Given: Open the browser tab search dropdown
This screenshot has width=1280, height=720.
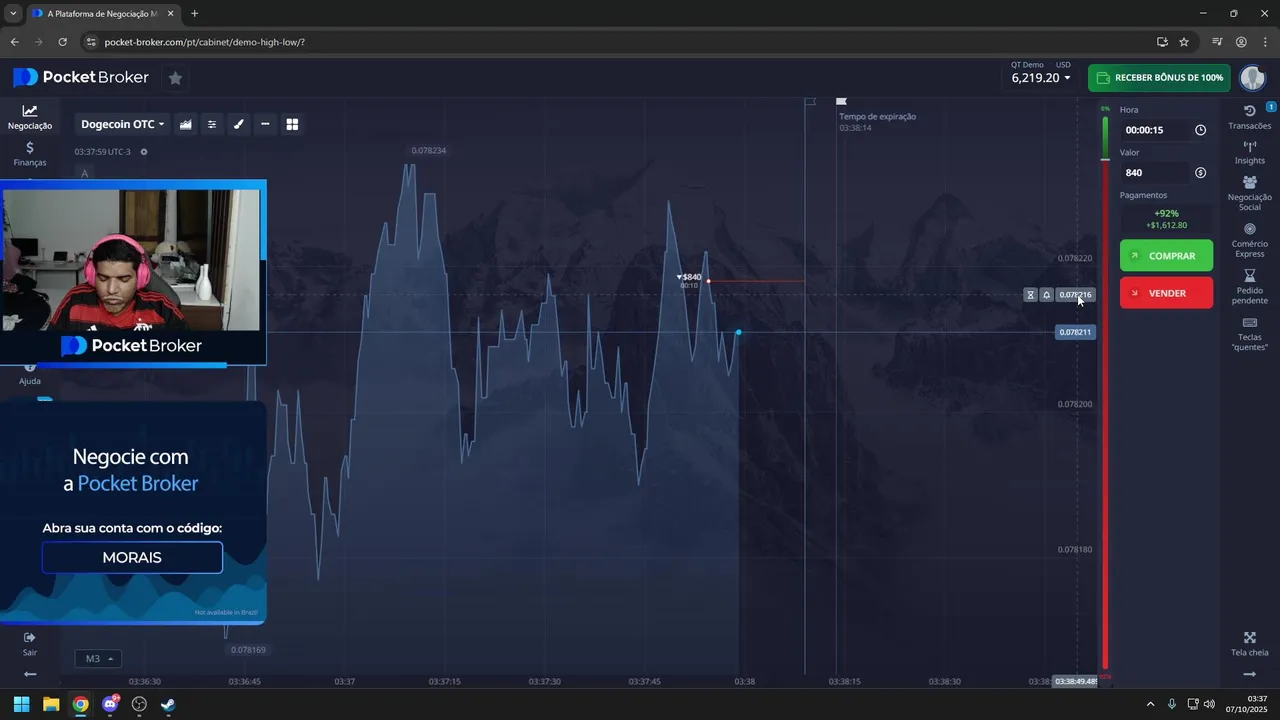Looking at the screenshot, I should [x=13, y=13].
